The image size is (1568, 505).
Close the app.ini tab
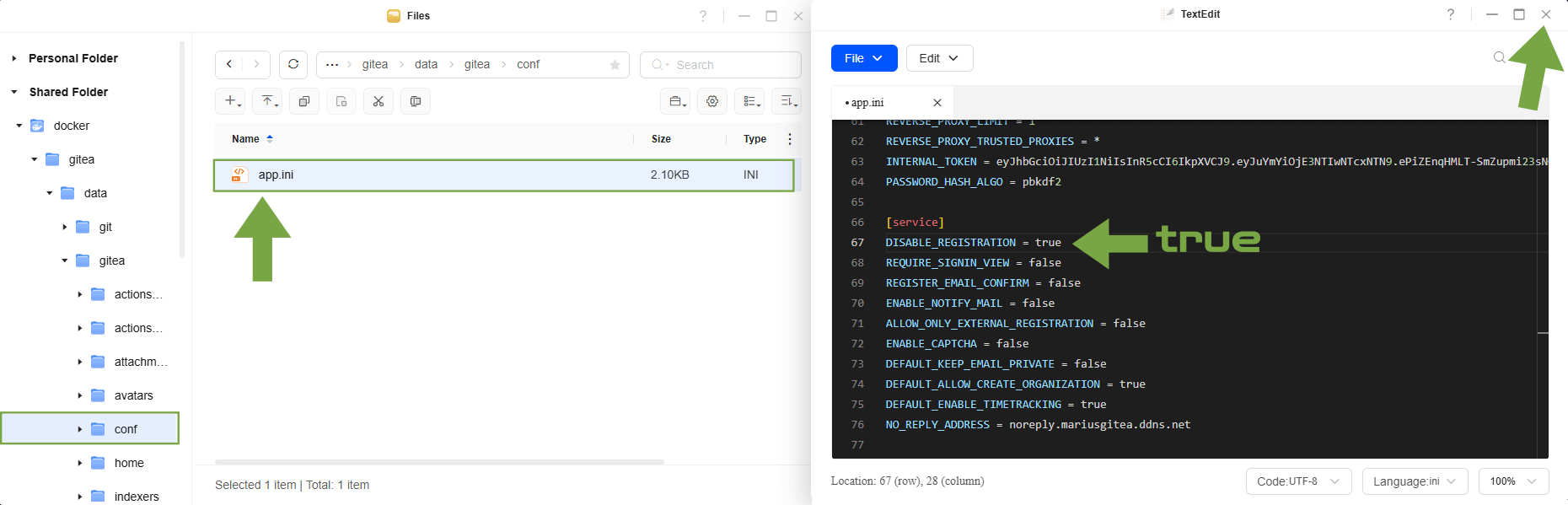(x=937, y=103)
